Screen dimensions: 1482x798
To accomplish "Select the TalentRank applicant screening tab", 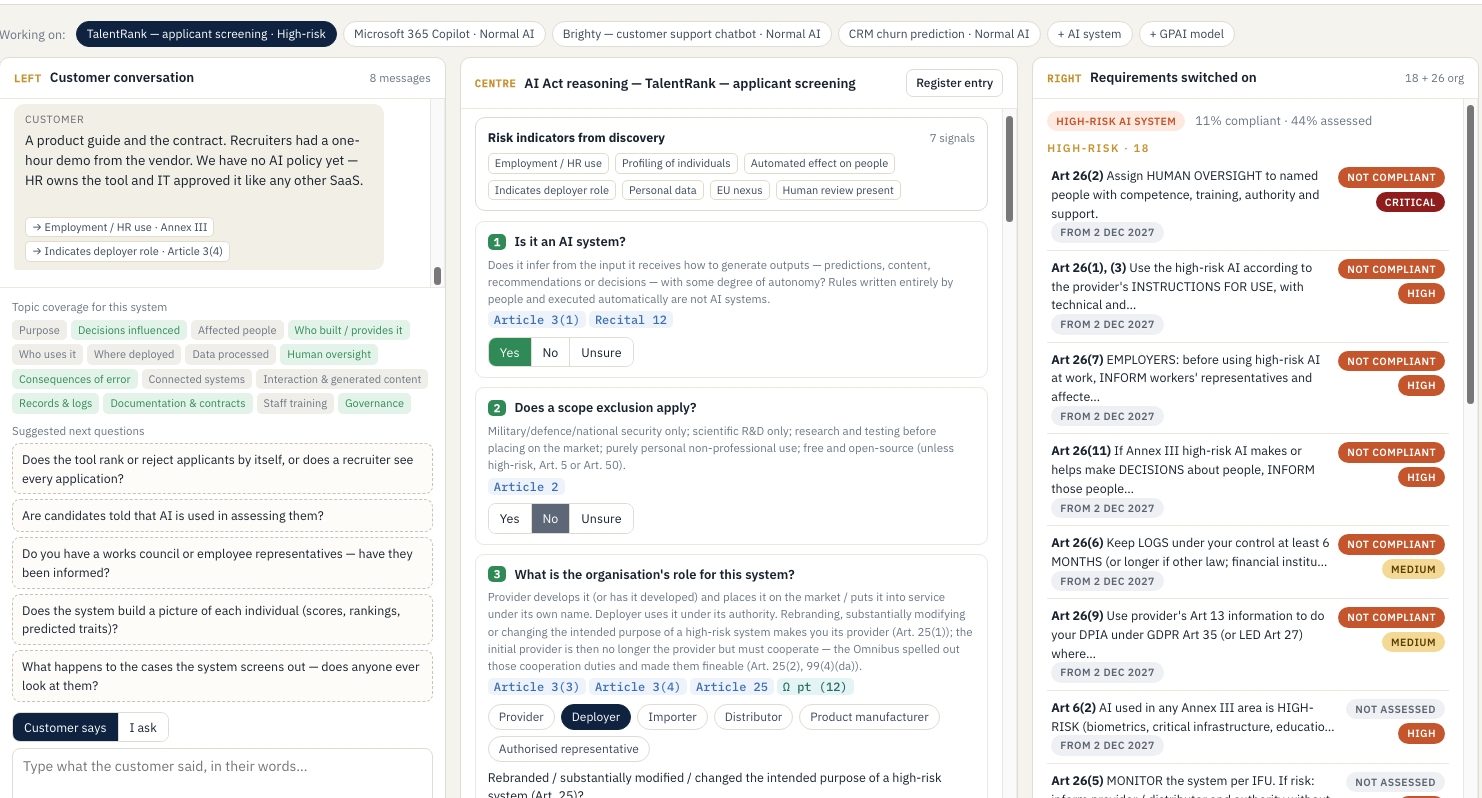I will point(206,34).
